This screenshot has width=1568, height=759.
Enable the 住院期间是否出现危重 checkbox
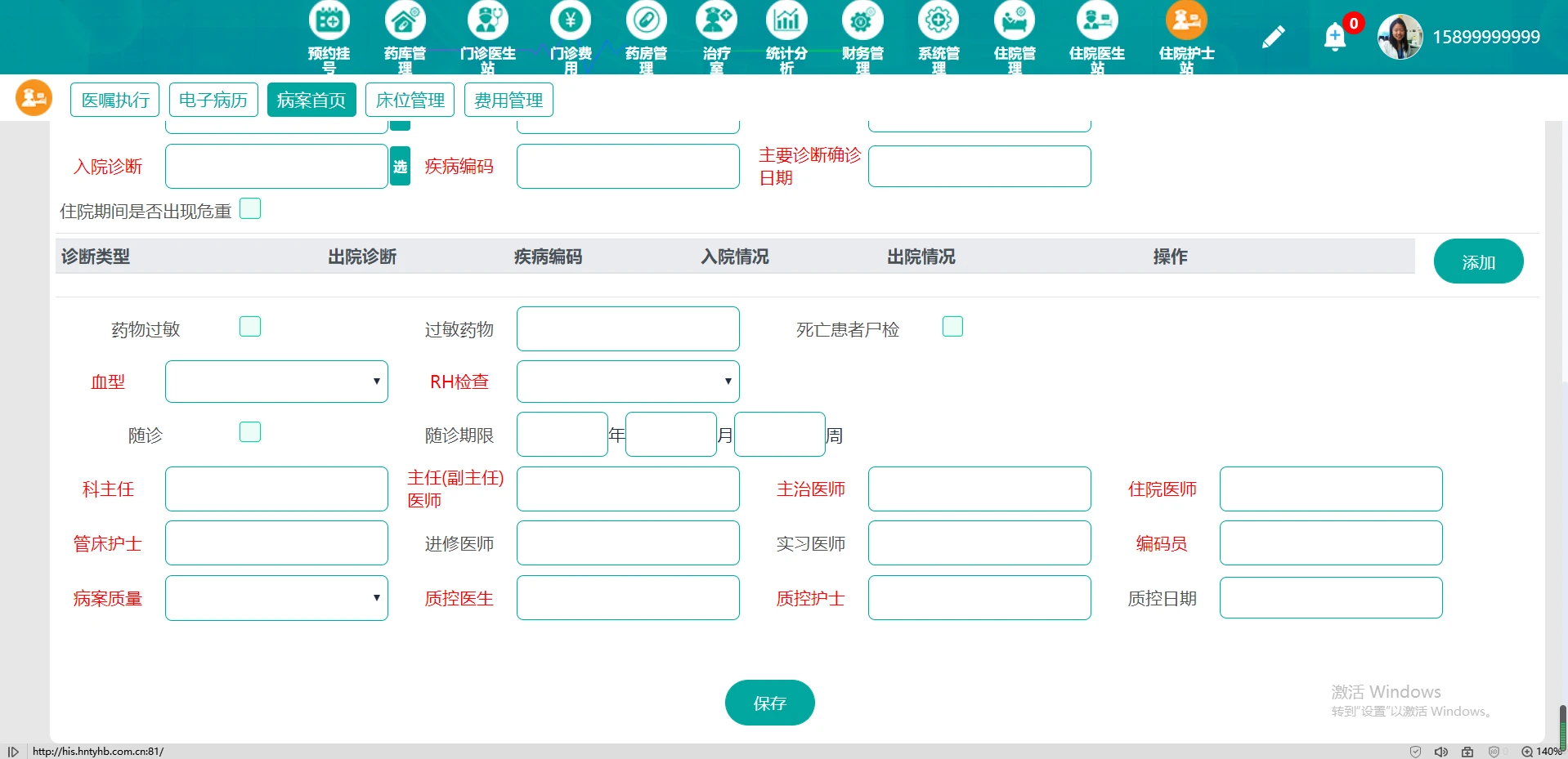250,208
